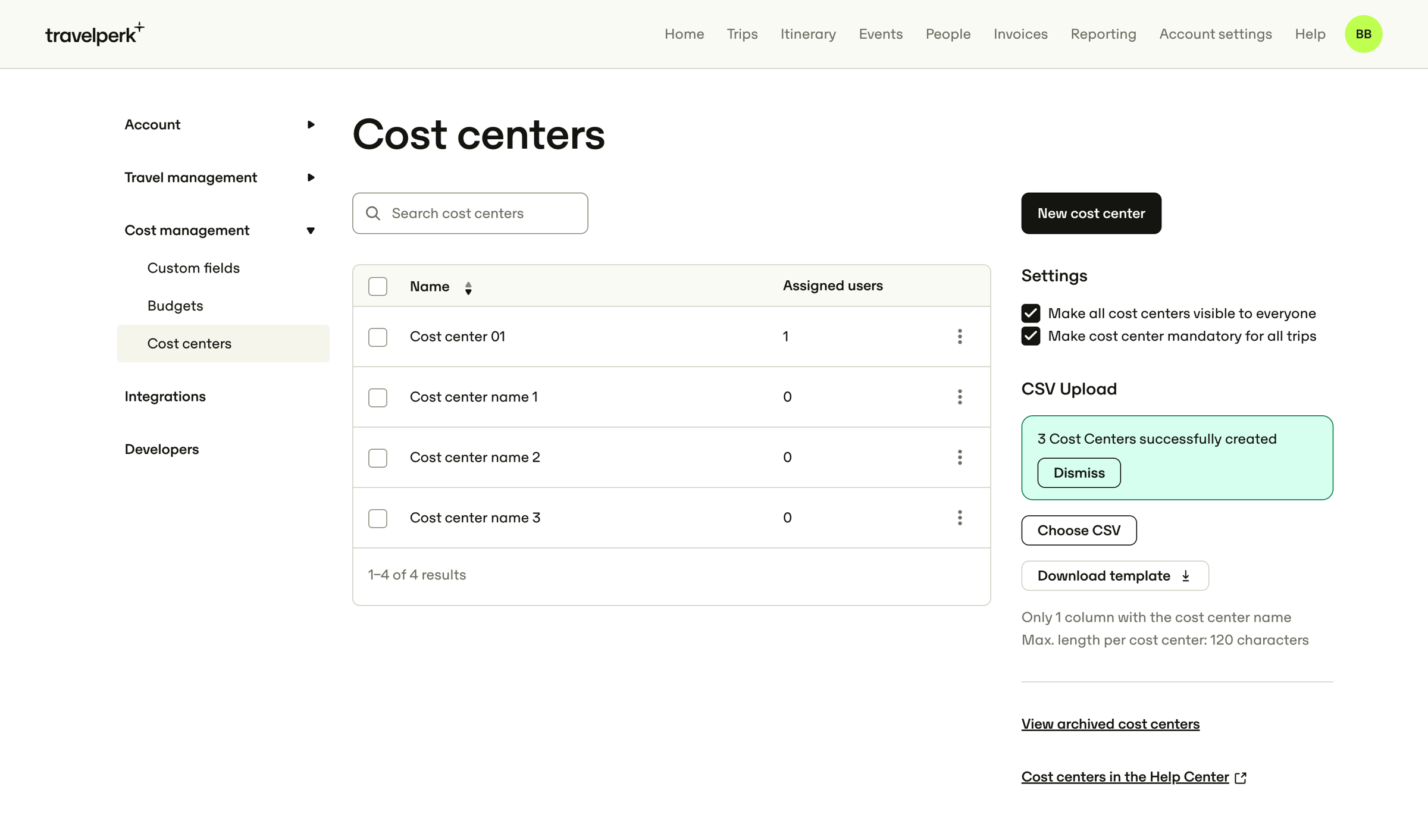Open Budgets in sidebar
Viewport: 1428px width, 840px height.
tap(175, 306)
